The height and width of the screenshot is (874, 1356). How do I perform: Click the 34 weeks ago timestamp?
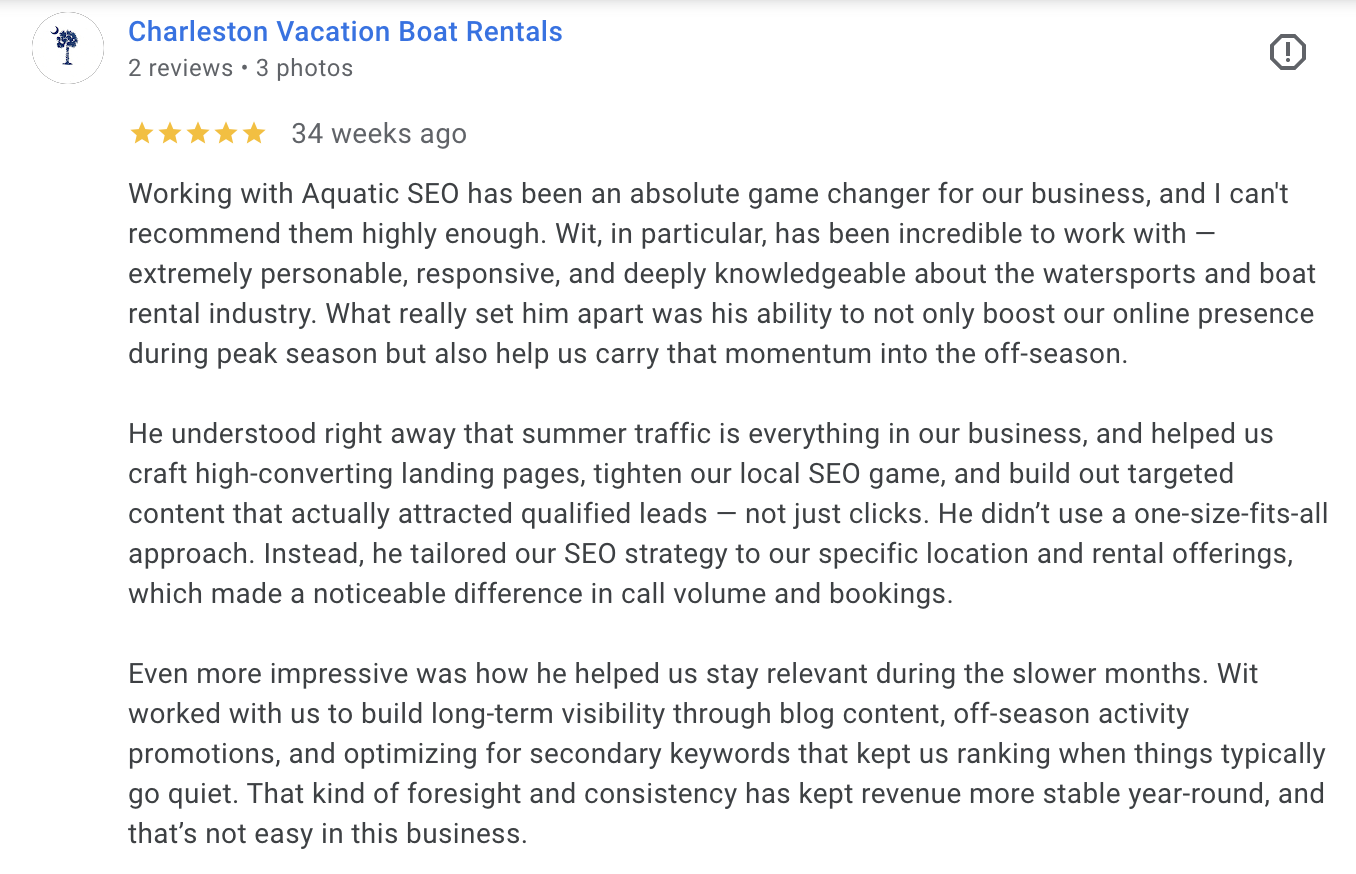[x=379, y=132]
